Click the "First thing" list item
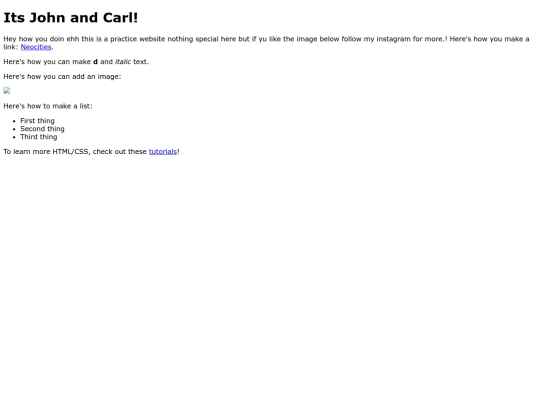The height and width of the screenshot is (405, 540). [37, 121]
